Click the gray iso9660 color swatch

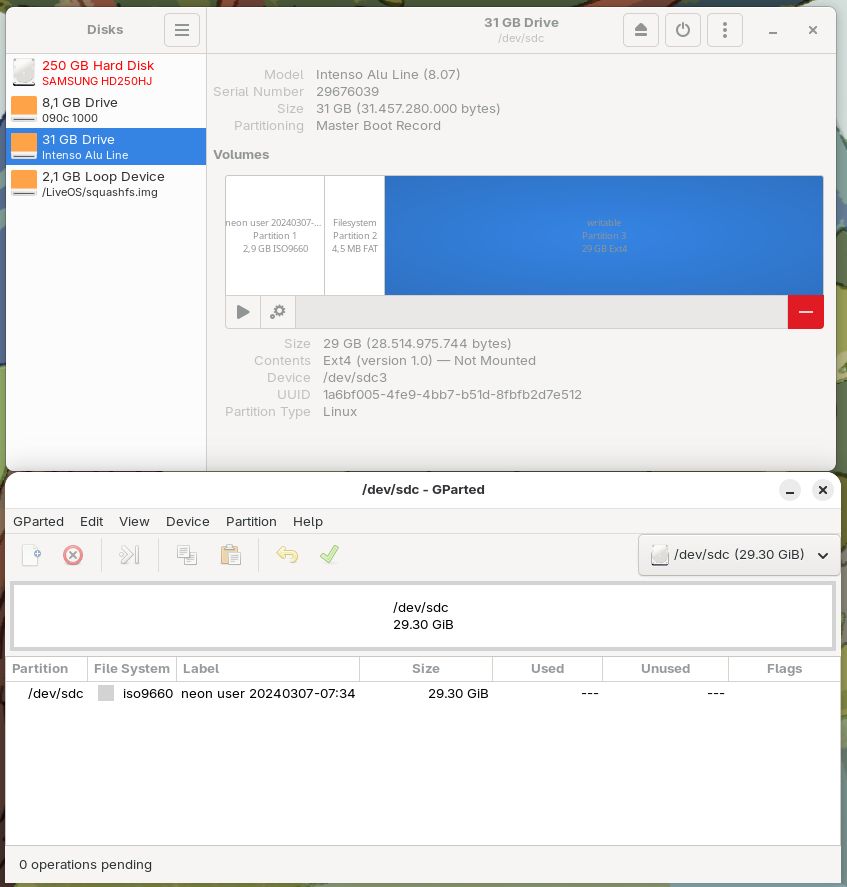[106, 694]
